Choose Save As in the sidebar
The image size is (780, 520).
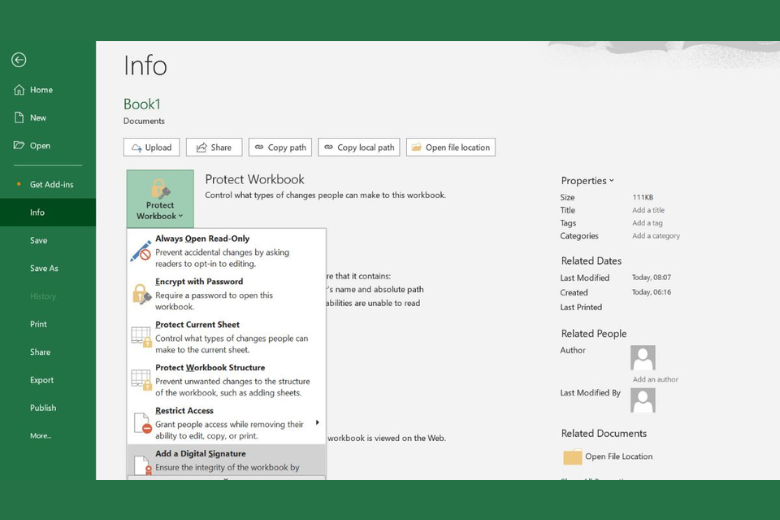(48, 268)
